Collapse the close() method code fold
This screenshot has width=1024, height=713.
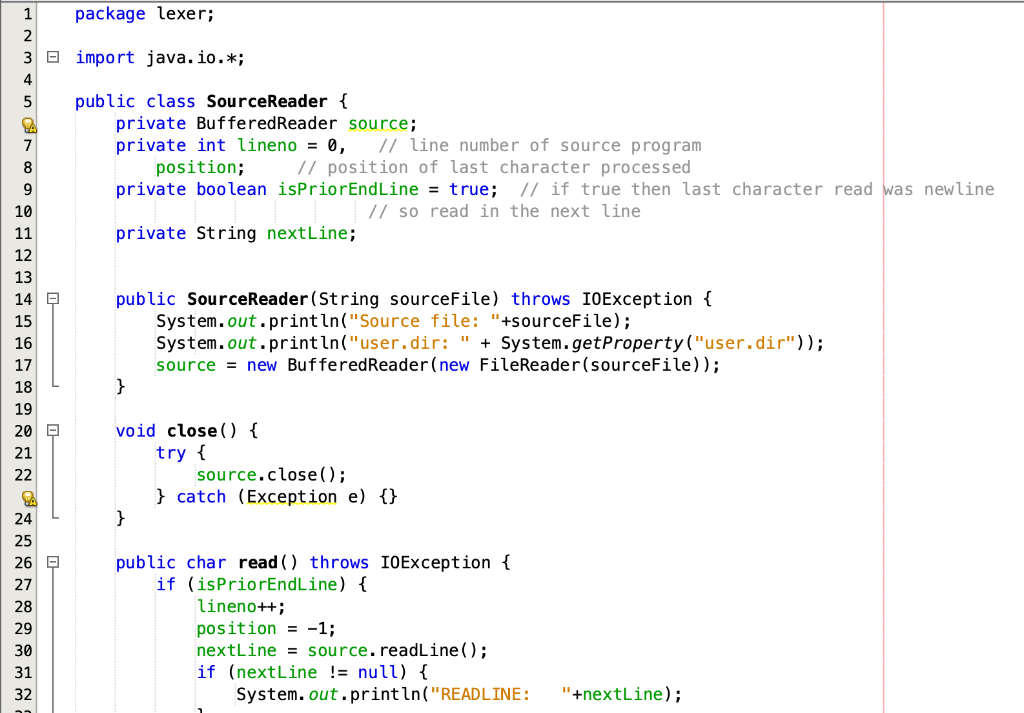[x=53, y=430]
